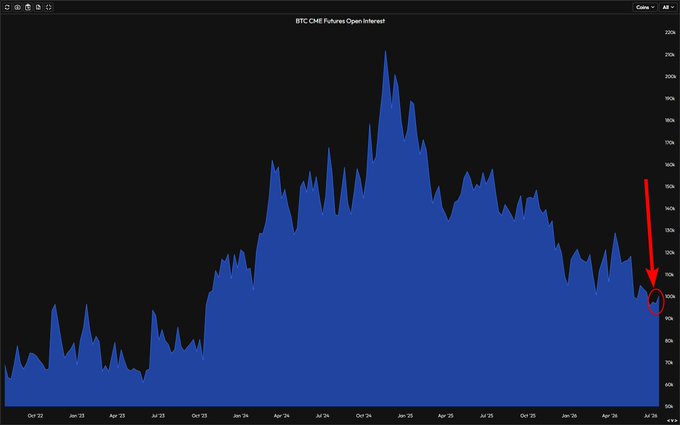Click the open interest peak near 210k
The width and height of the screenshot is (680, 425).
pyautogui.click(x=385, y=52)
